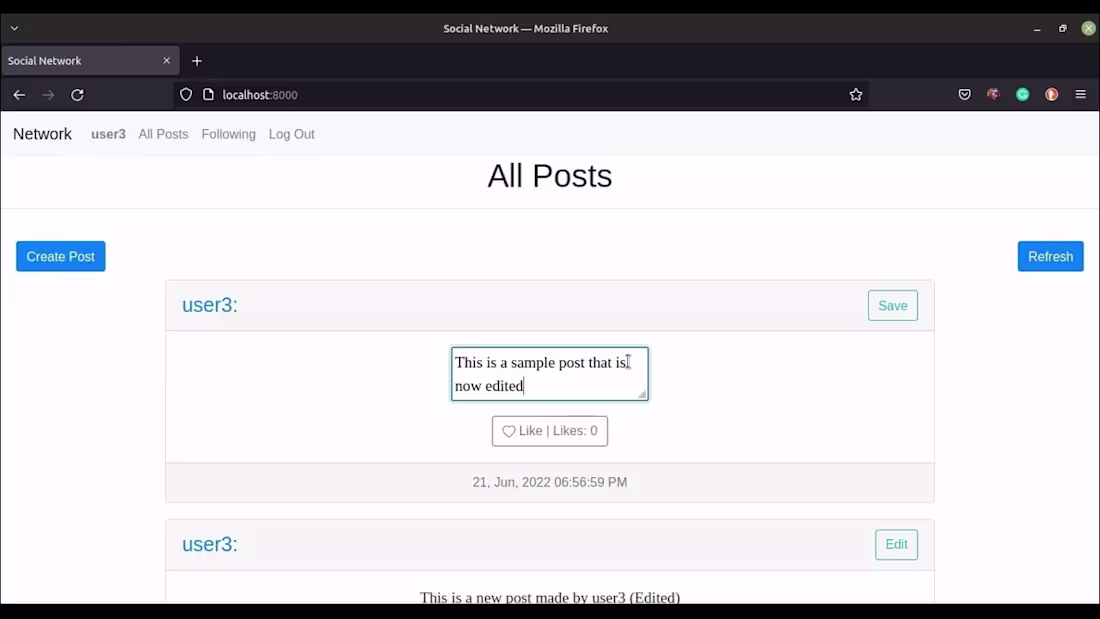The width and height of the screenshot is (1100, 619).
Task: Edit the second user3 post
Action: pyautogui.click(x=896, y=544)
